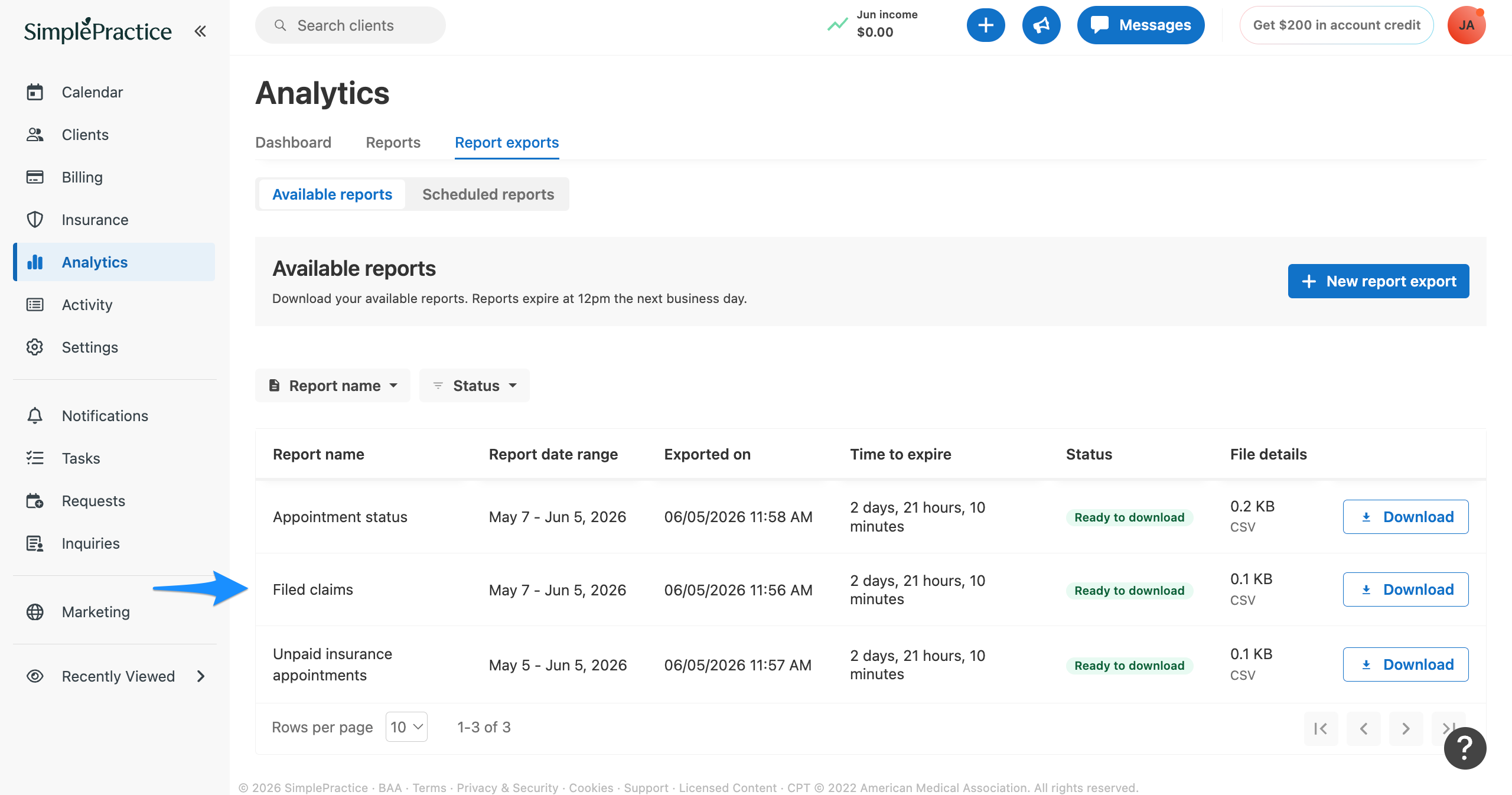
Task: Open Settings from the sidebar
Action: pos(114,347)
